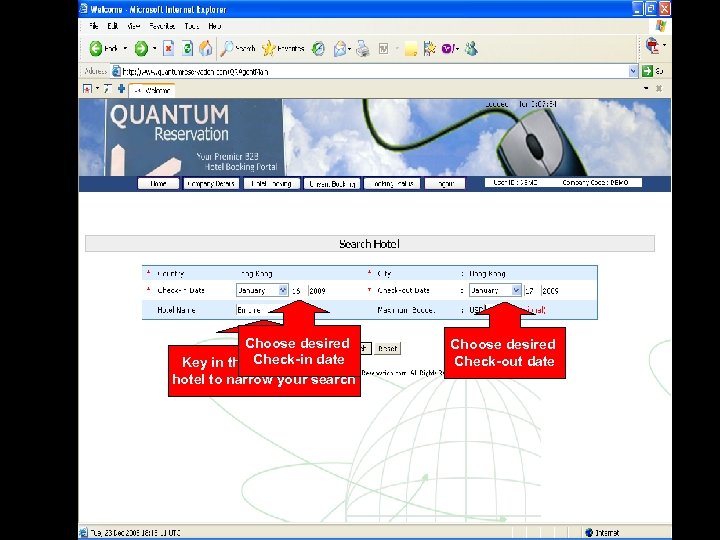Click the Country value Hong Kong
The height and width of the screenshot is (540, 720).
pyautogui.click(x=257, y=274)
